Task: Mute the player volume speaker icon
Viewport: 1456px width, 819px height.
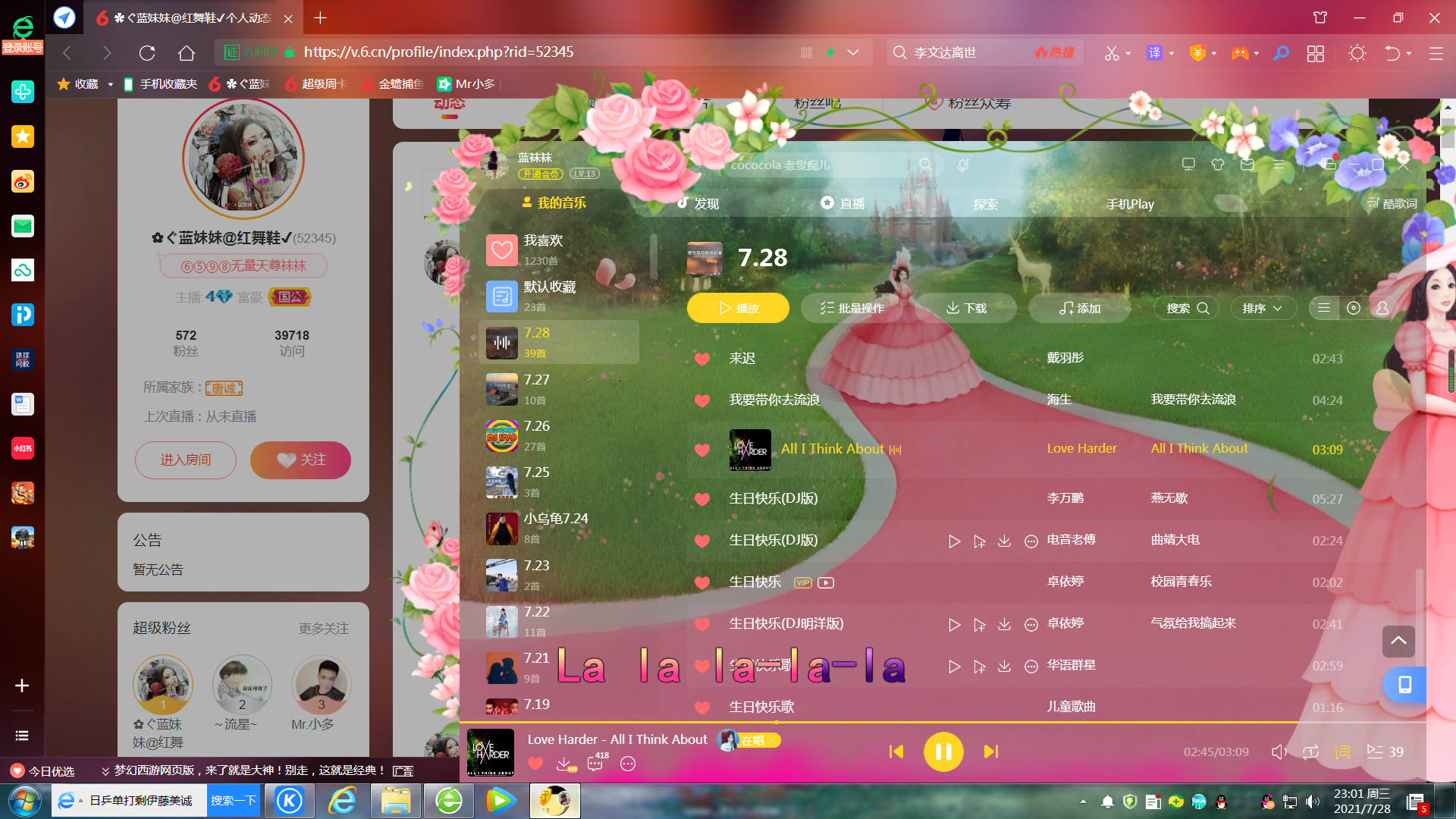Action: pos(1279,752)
